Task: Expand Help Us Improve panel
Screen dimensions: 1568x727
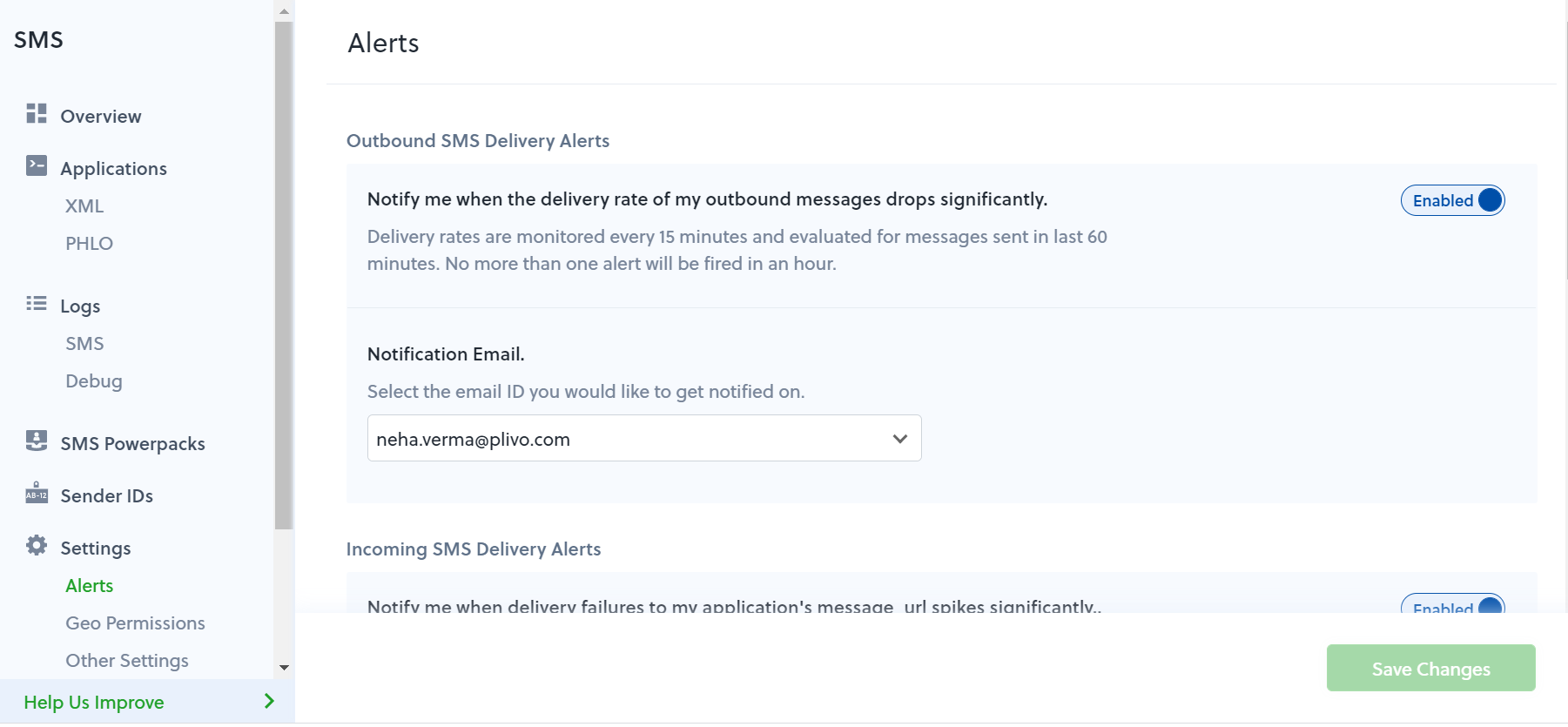Action: pos(147,701)
